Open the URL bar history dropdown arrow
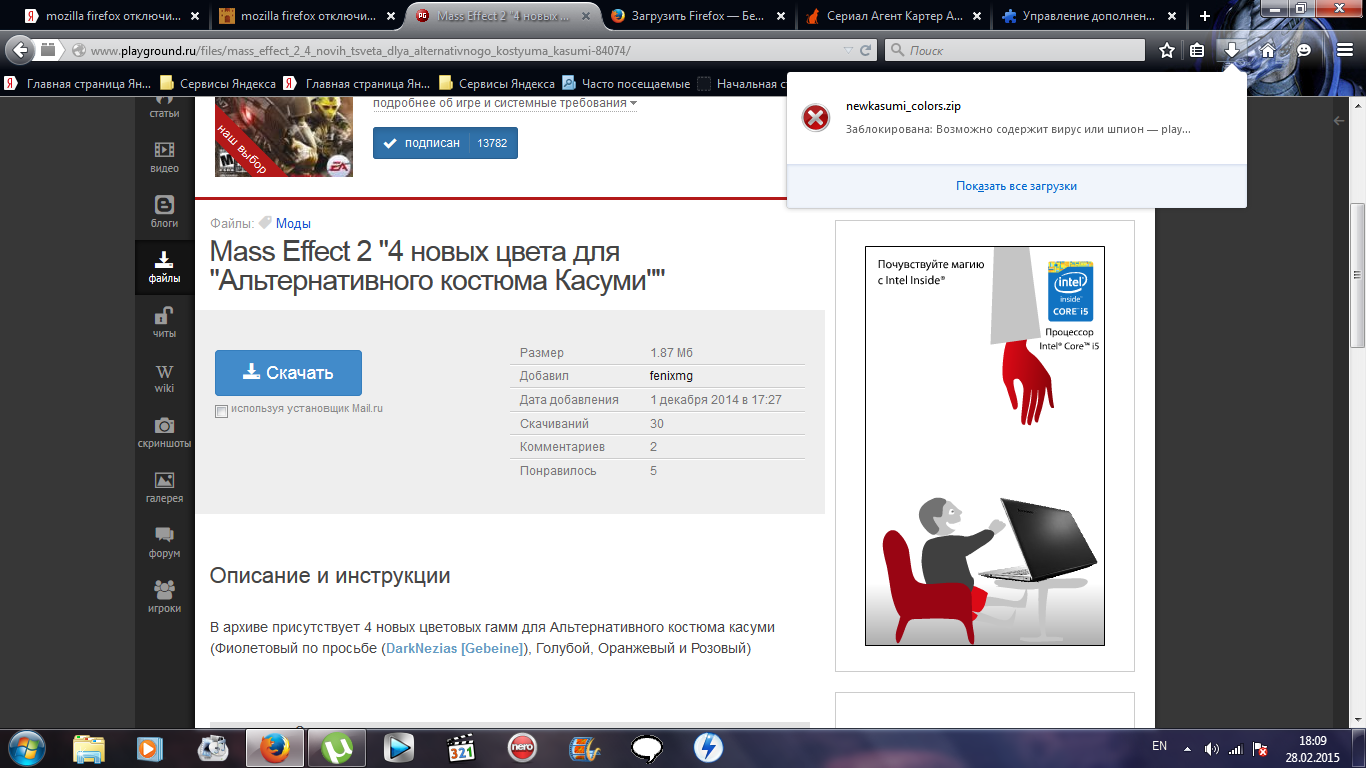Viewport: 1368px width, 768px height. coord(848,50)
